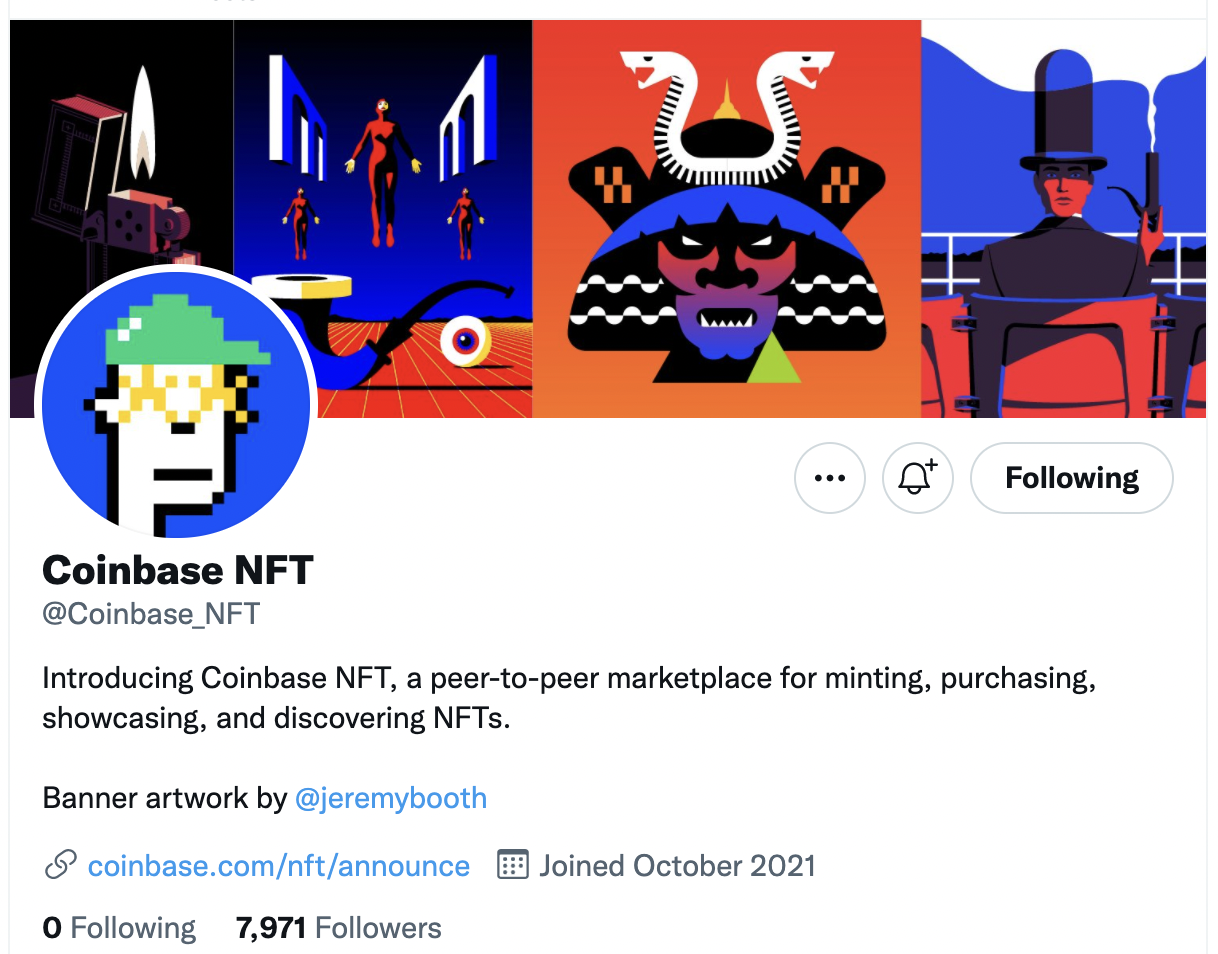Image resolution: width=1218 pixels, height=954 pixels.
Task: Click the Joined October 2021 text
Action: [x=677, y=865]
